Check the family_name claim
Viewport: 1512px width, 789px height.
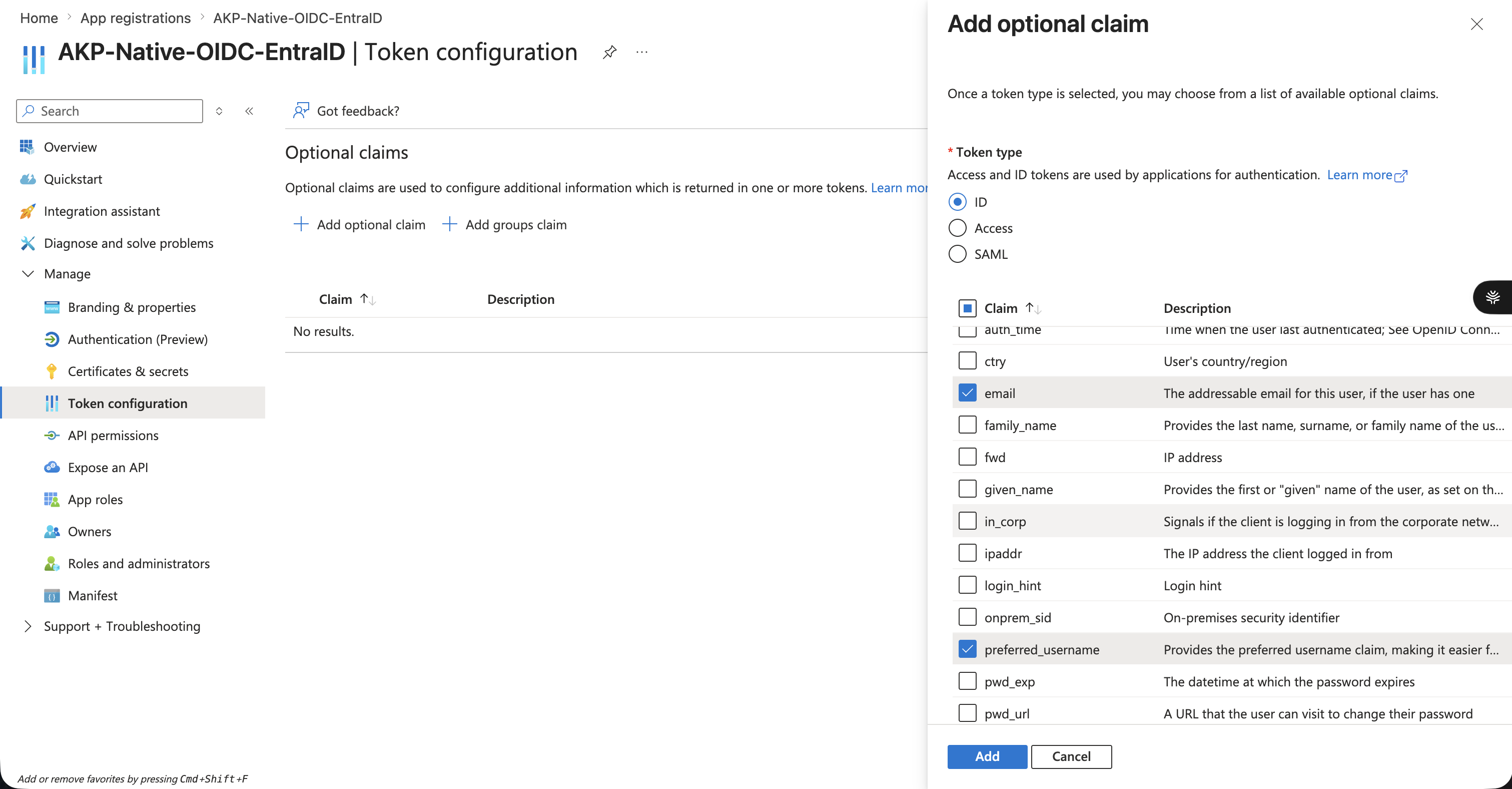click(967, 424)
